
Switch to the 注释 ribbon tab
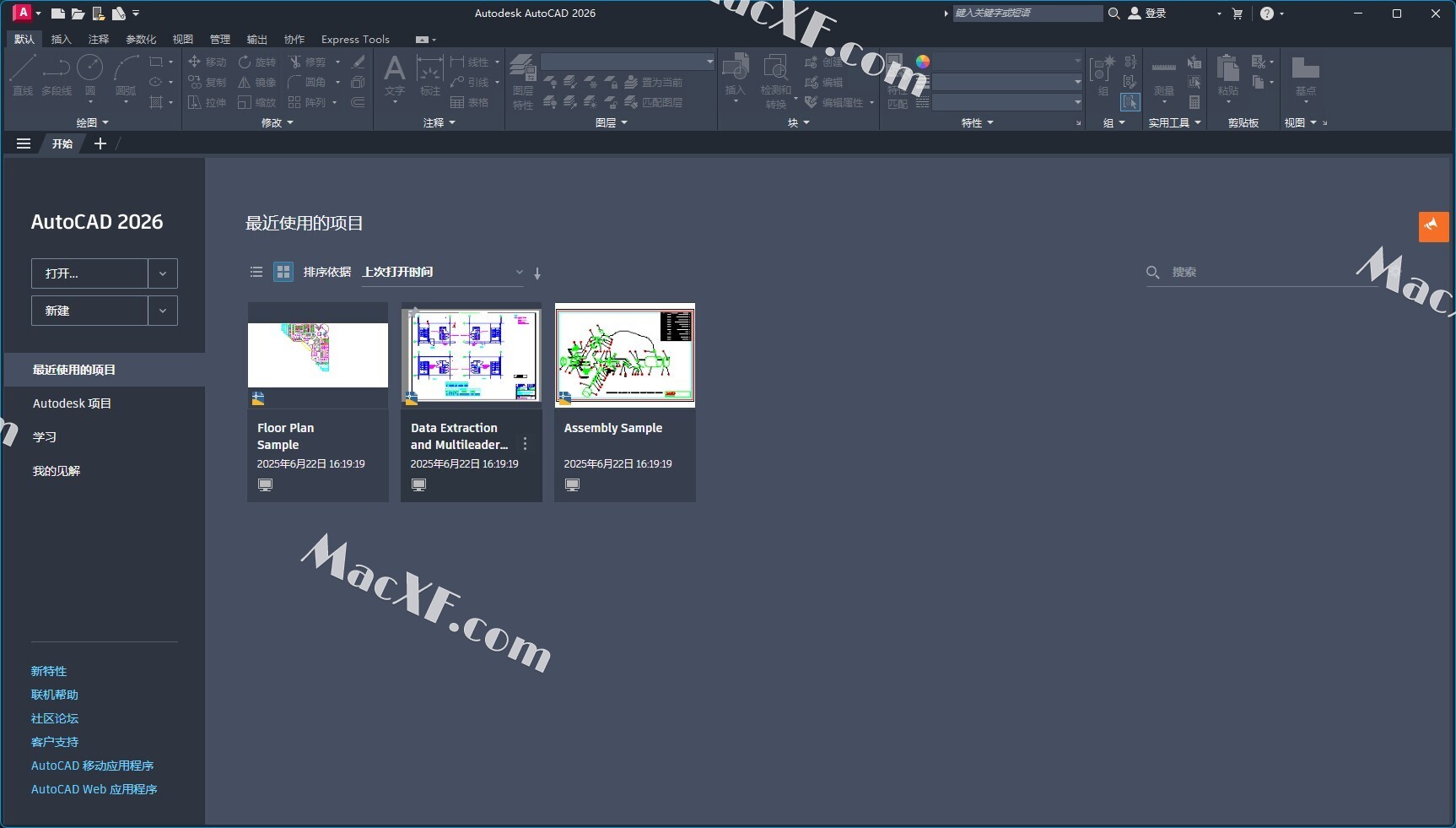point(99,40)
